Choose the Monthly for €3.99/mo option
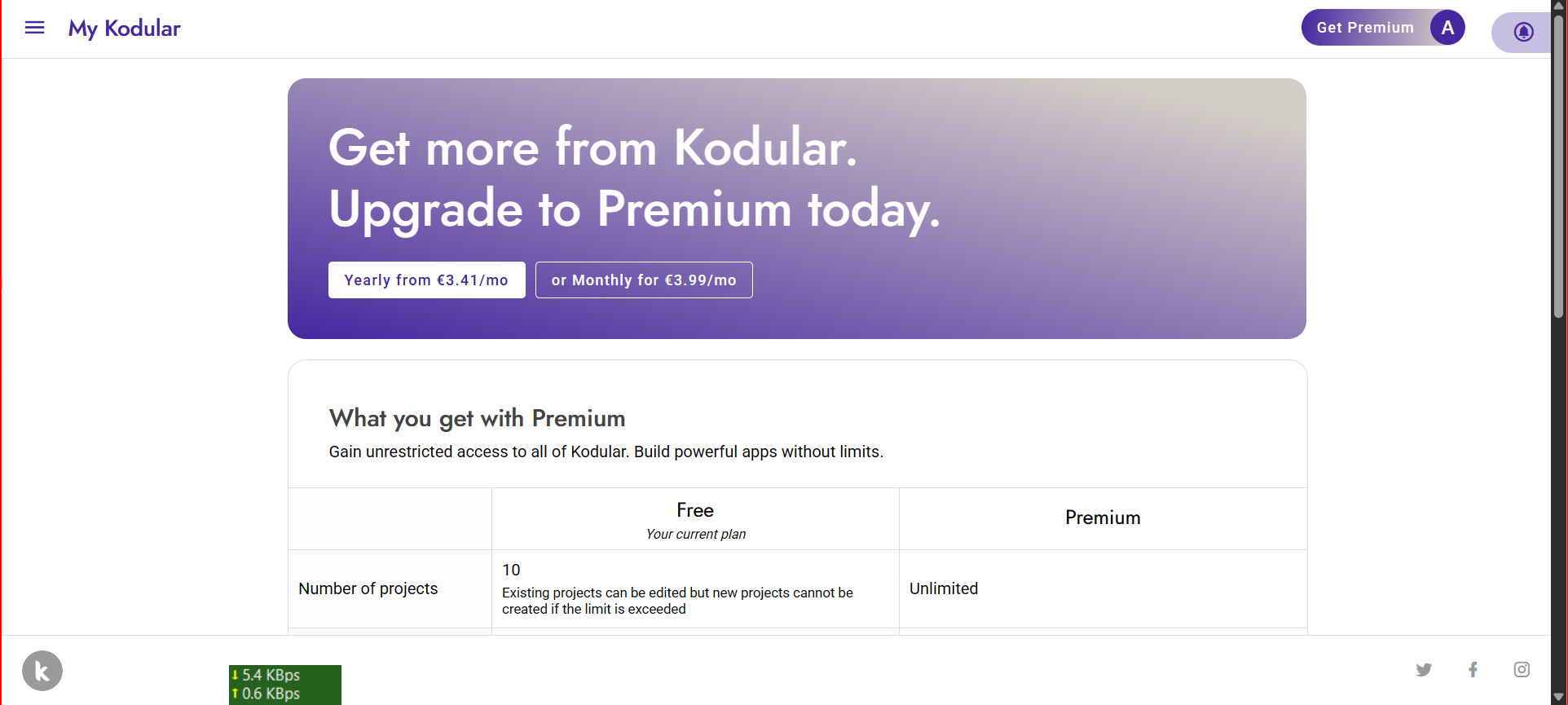 (x=644, y=280)
